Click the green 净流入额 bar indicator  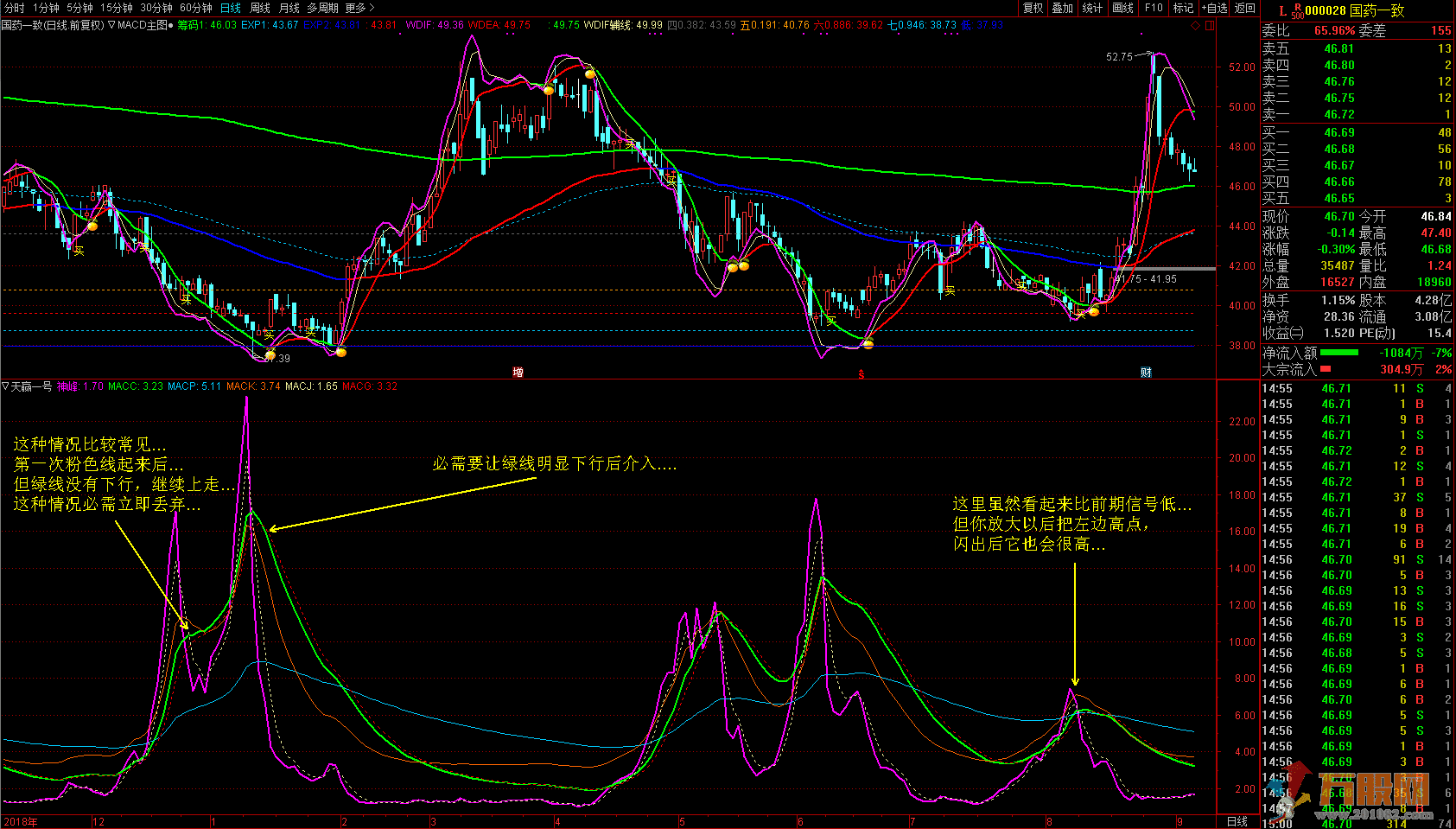point(1339,353)
